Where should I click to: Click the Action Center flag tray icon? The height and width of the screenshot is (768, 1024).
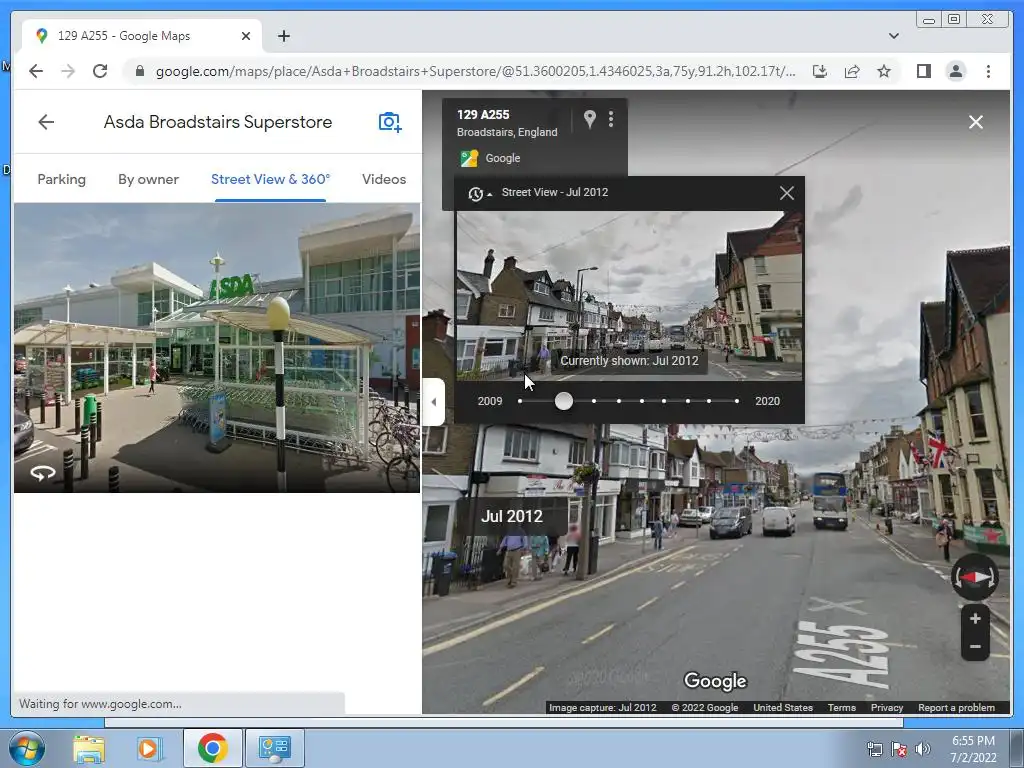[x=899, y=749]
